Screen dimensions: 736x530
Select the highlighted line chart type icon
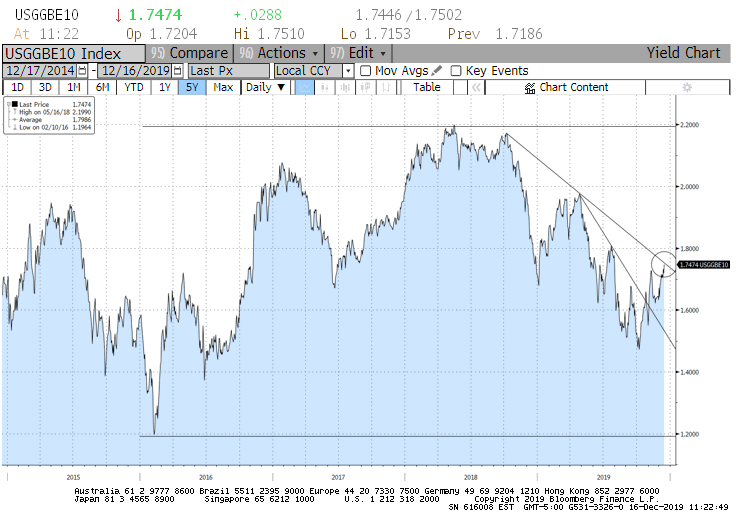click(305, 87)
